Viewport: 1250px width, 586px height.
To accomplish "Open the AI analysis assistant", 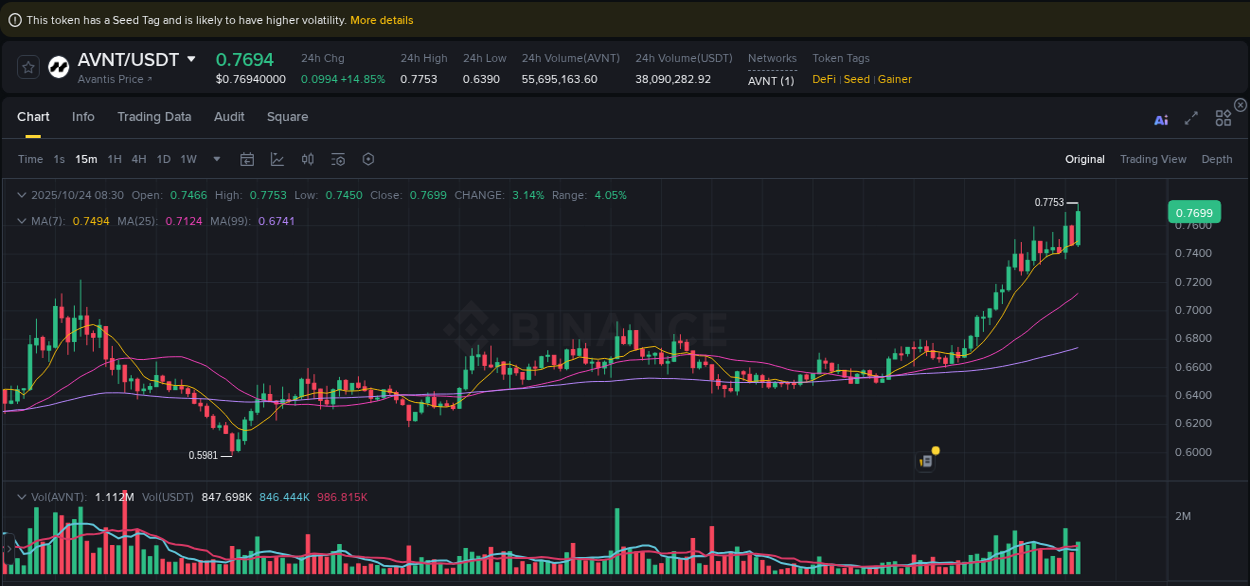I will click(1161, 118).
